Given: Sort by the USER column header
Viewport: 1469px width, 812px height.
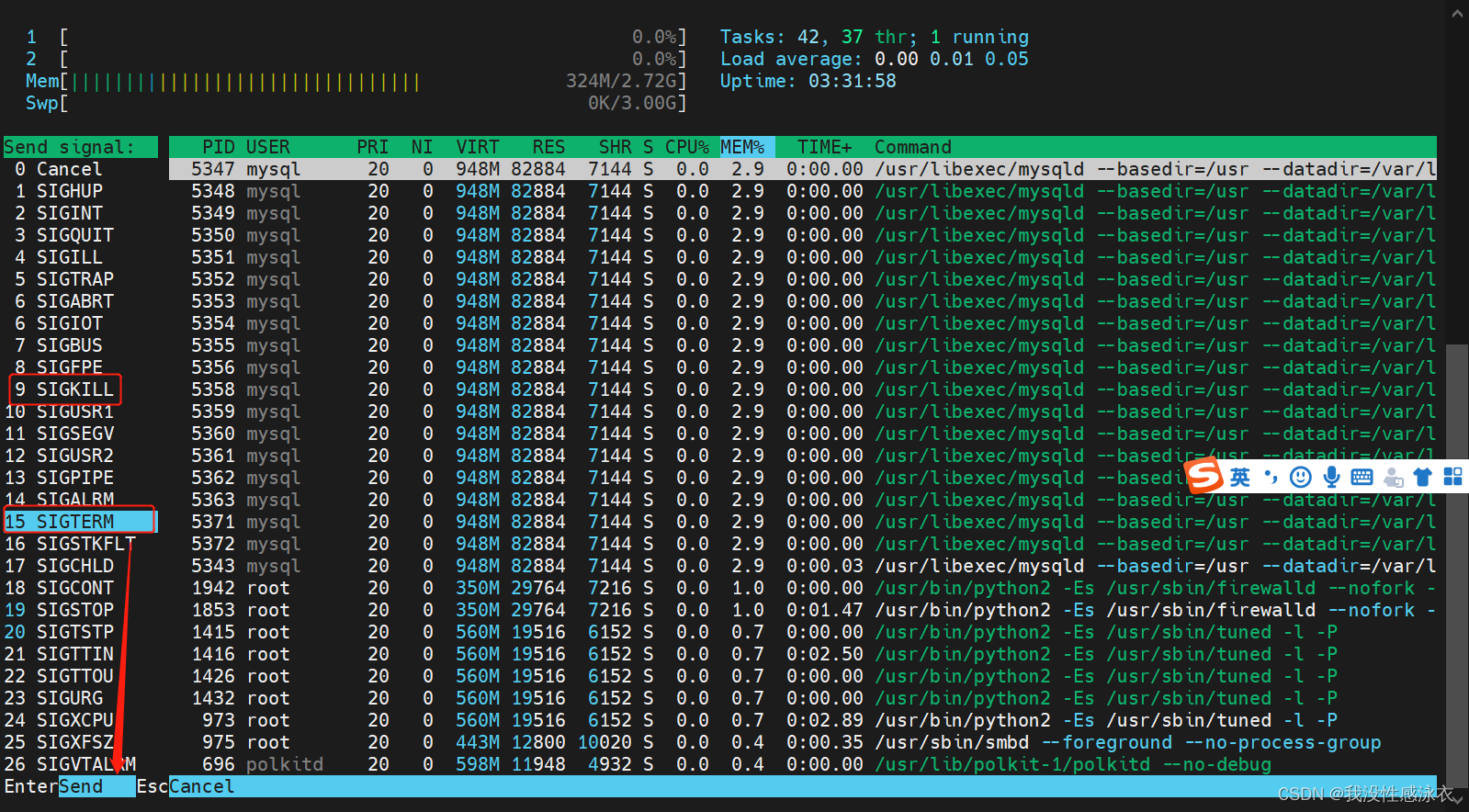Looking at the screenshot, I should [x=267, y=147].
